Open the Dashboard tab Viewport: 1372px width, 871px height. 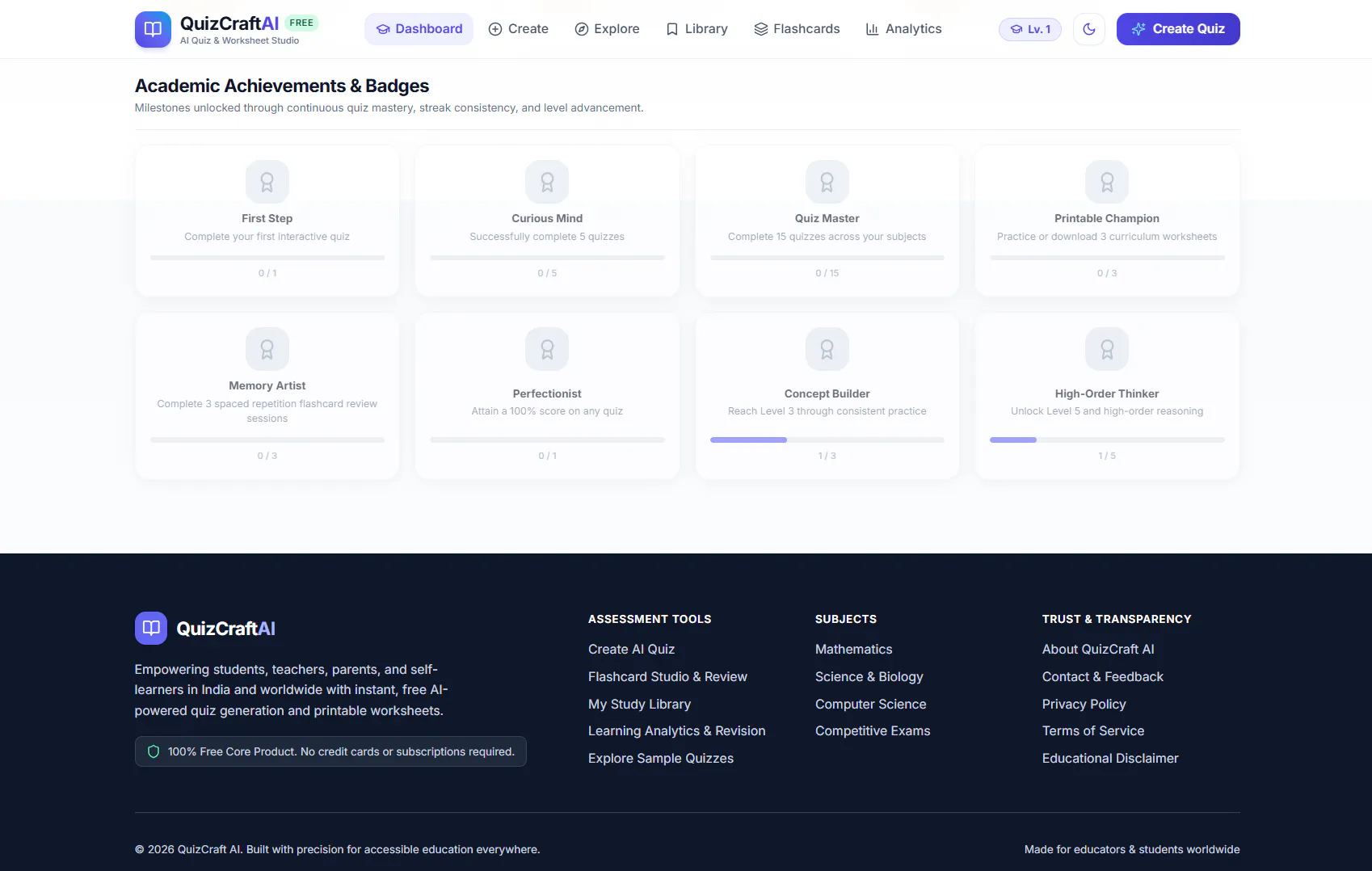419,29
